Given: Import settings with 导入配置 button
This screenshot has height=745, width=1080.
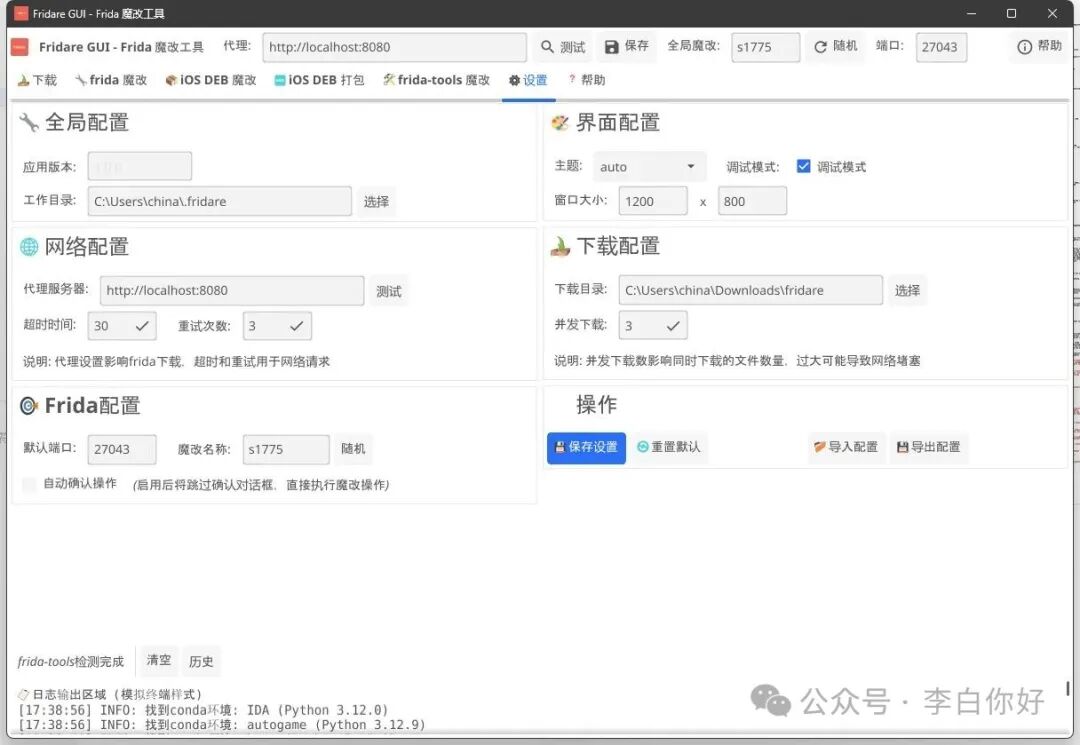Looking at the screenshot, I should pyautogui.click(x=846, y=447).
